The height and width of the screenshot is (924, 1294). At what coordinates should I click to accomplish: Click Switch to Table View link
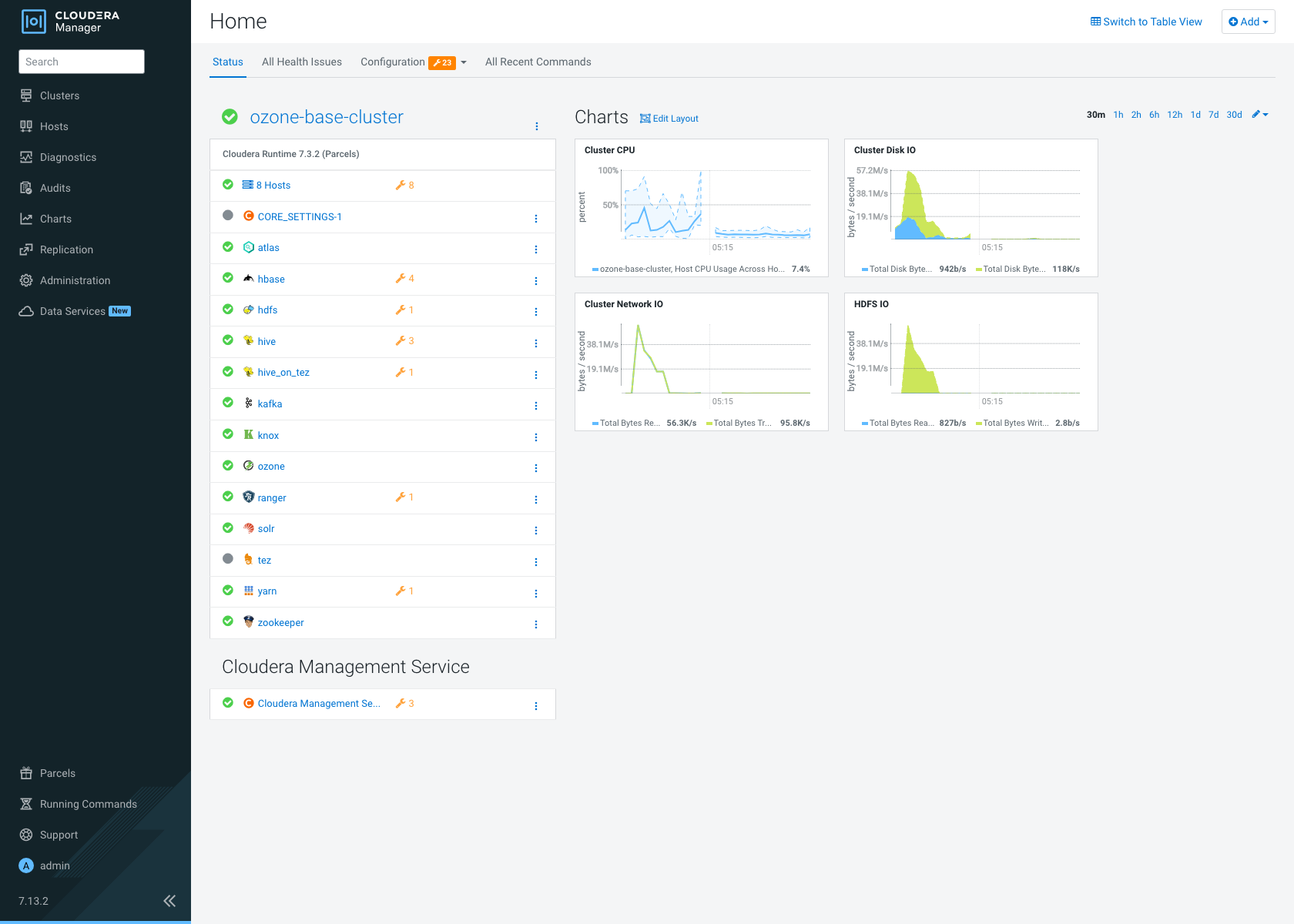[x=1146, y=22]
